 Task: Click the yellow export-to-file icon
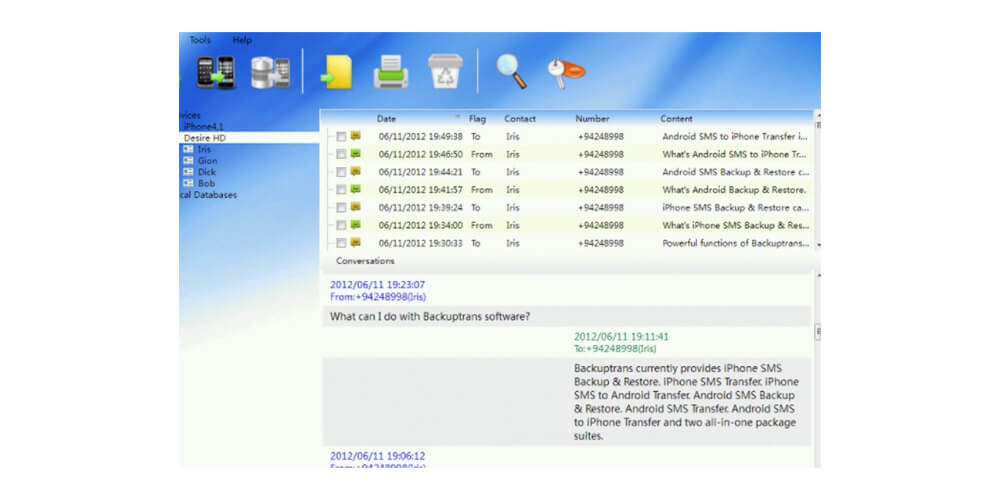[x=337, y=71]
